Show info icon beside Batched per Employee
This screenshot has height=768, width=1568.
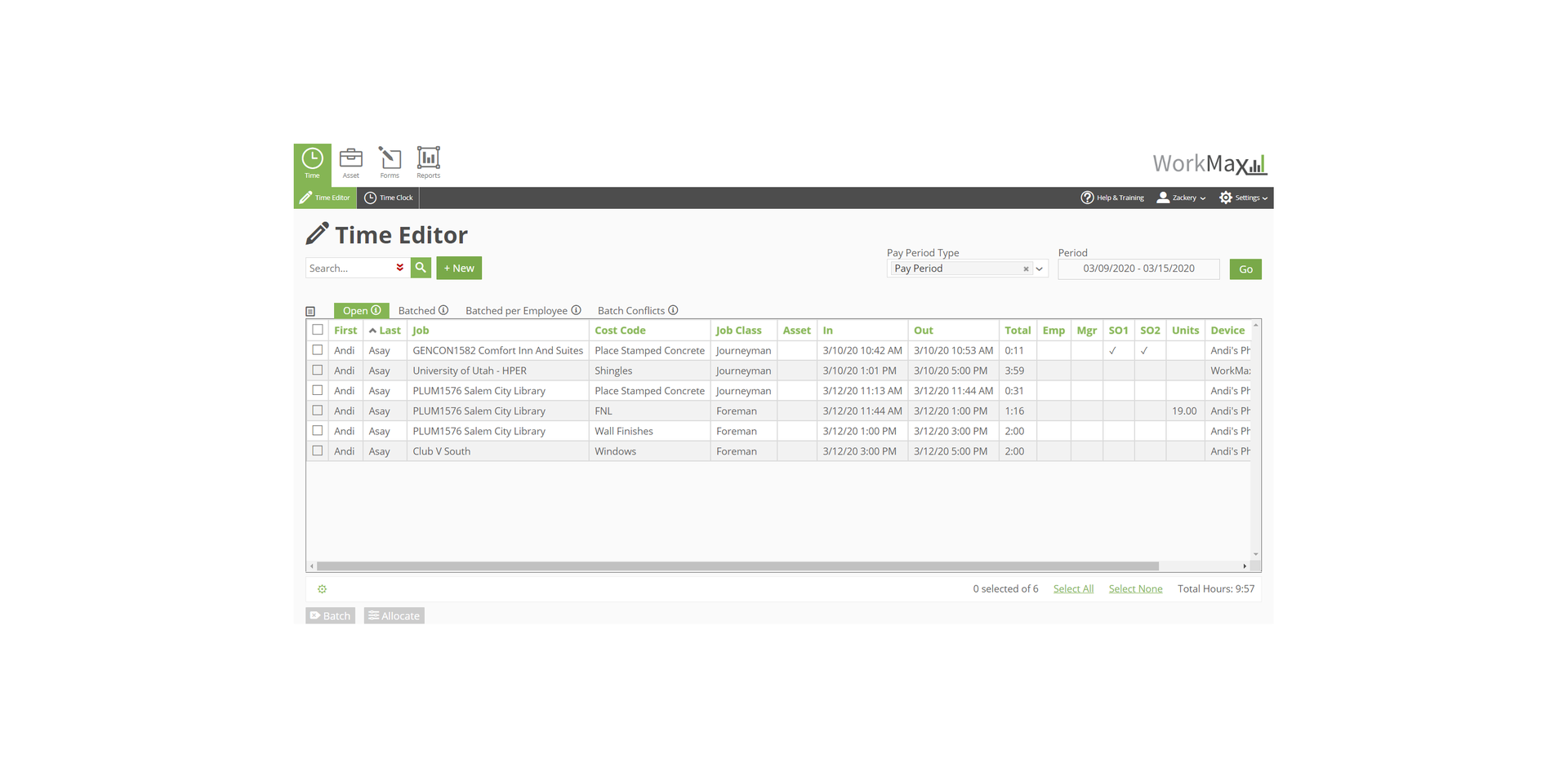(576, 310)
